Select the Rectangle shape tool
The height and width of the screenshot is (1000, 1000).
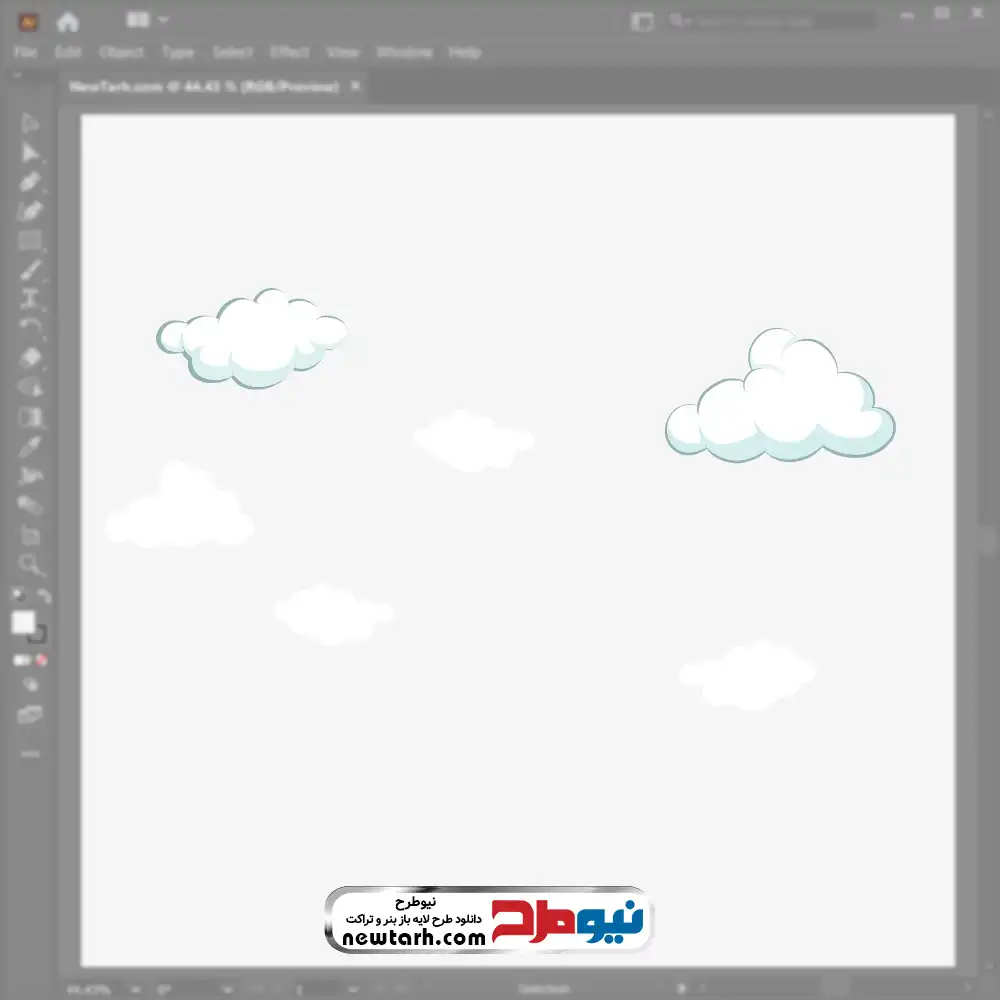30,240
